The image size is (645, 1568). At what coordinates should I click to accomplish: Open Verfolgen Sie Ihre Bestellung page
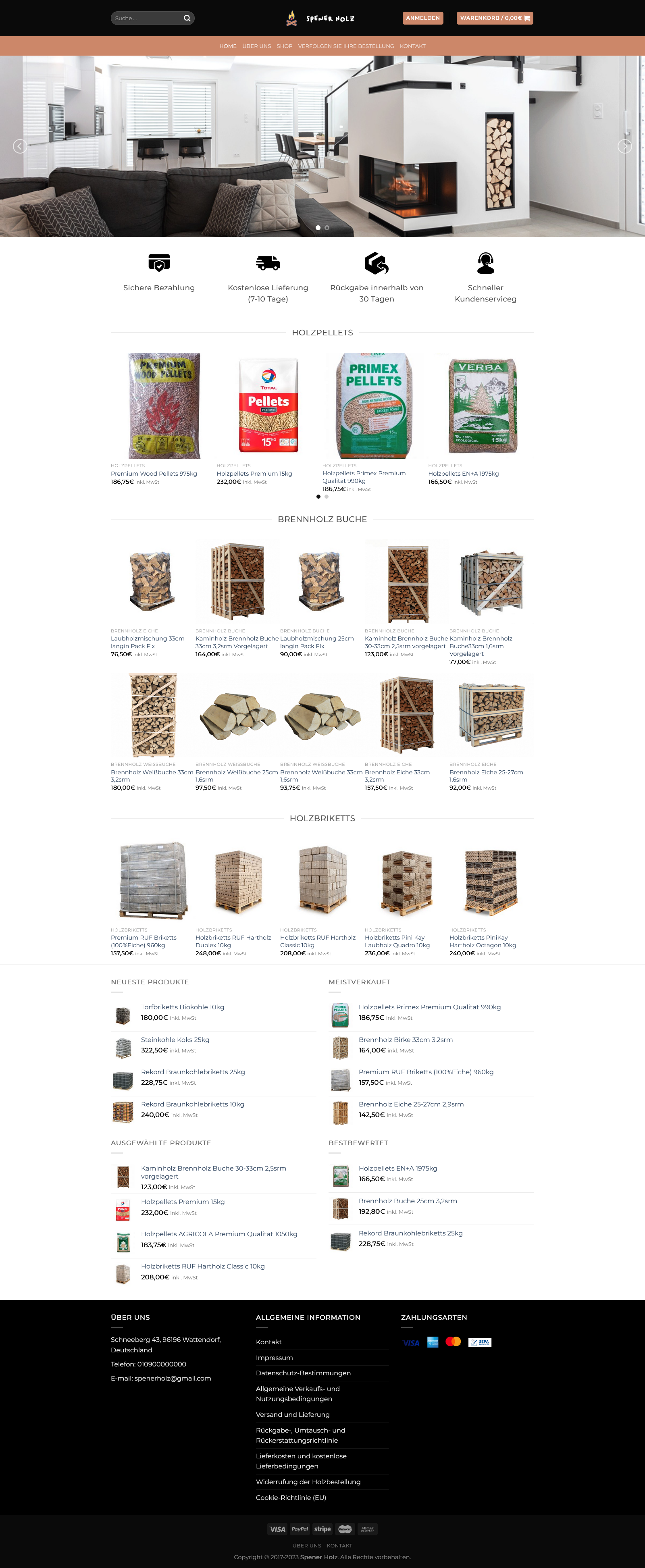click(346, 46)
